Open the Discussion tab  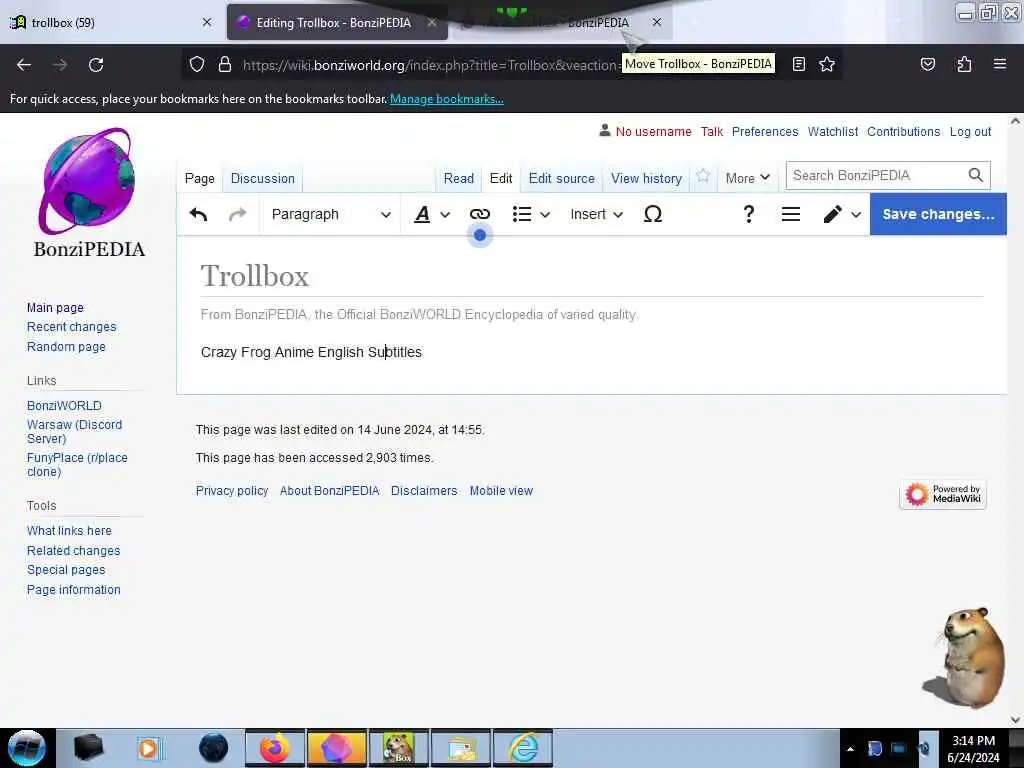[263, 178]
